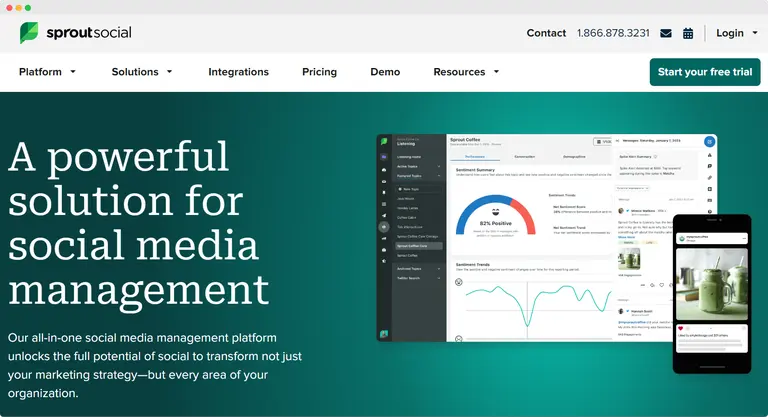Click the back arrow beside Messages header in dashboard

coord(617,141)
